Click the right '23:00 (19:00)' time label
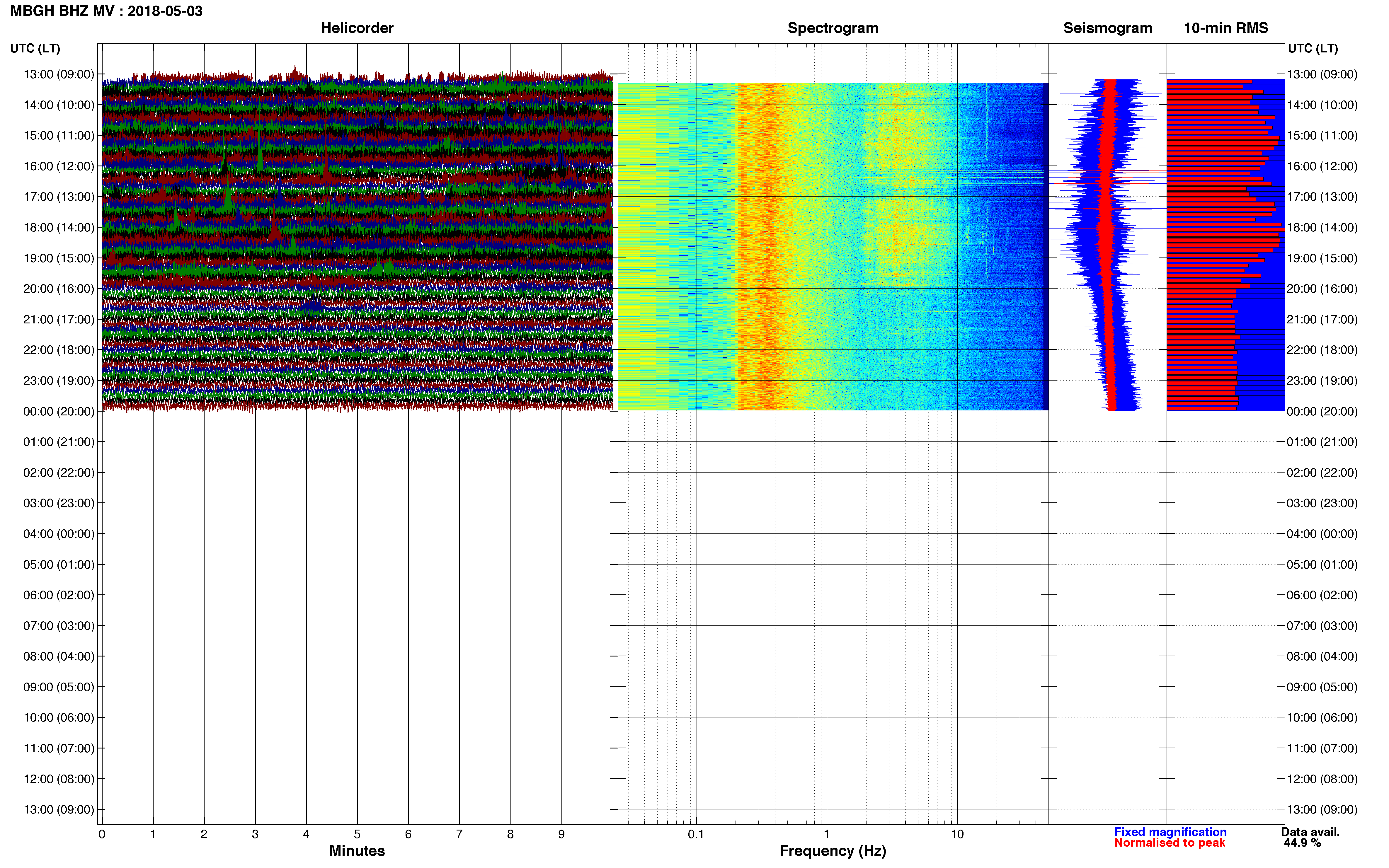Screen dimensions: 1389x868 pyautogui.click(x=1322, y=381)
